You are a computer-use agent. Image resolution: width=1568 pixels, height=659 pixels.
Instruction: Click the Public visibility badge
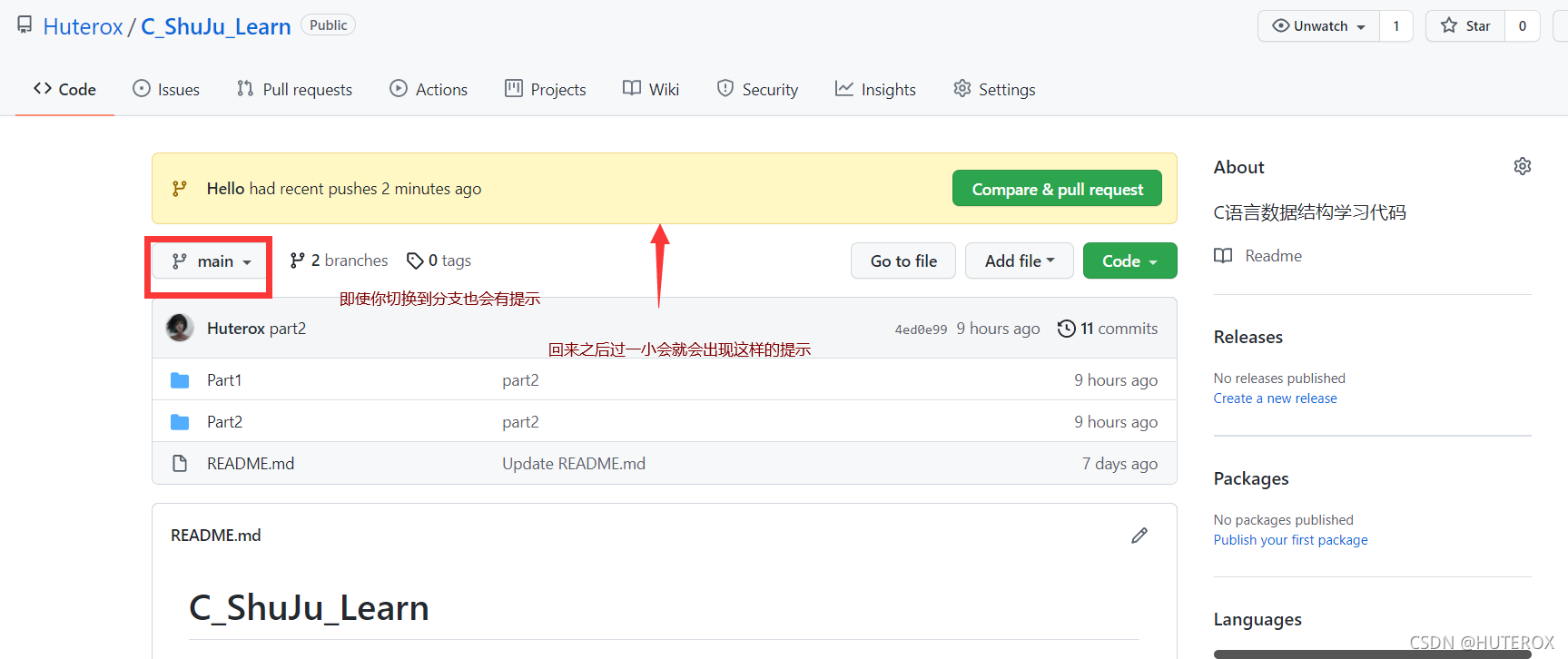point(328,25)
